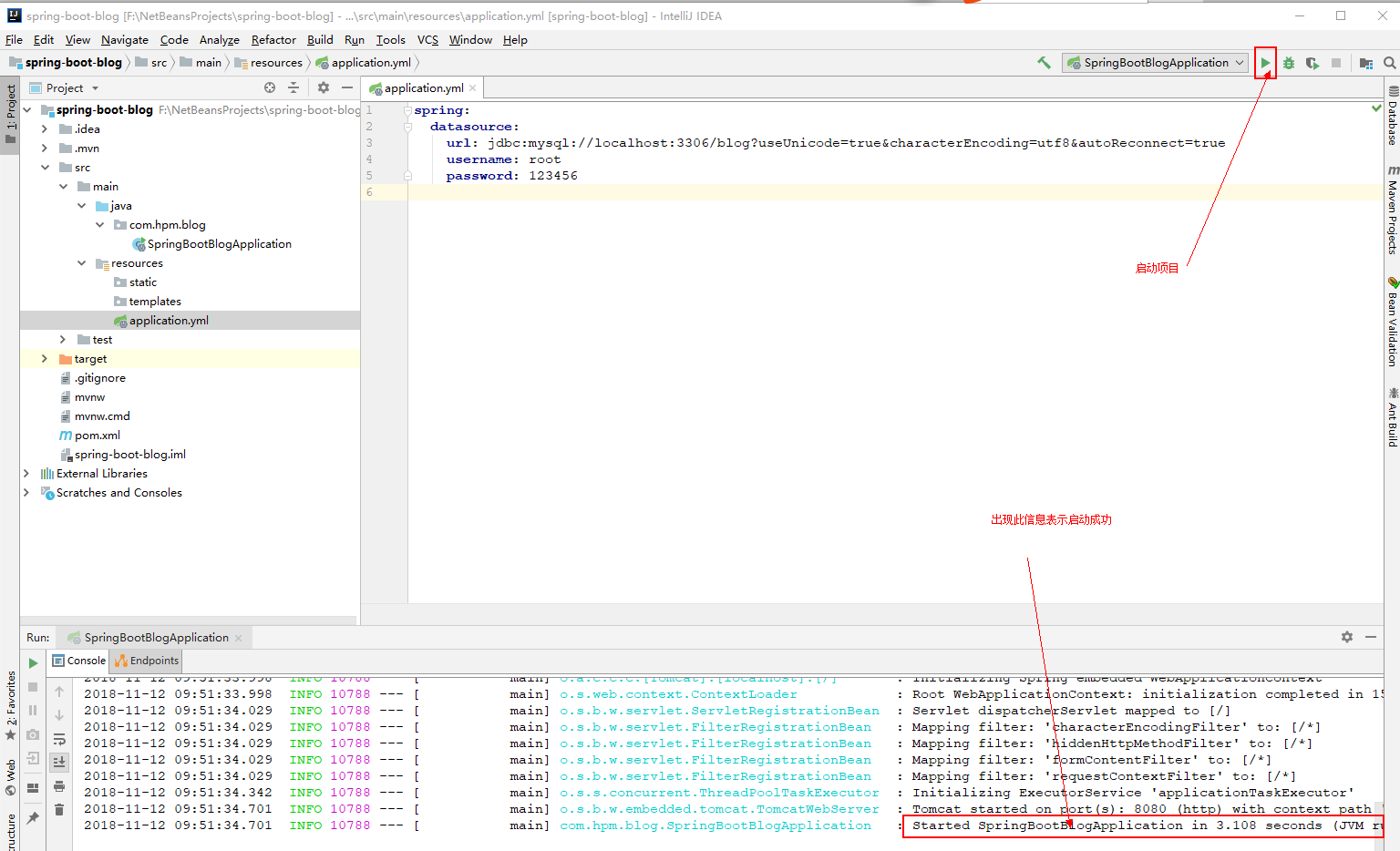Run SpringBootBlogApplication with the green Run arrow
1400x851 pixels.
click(1265, 62)
